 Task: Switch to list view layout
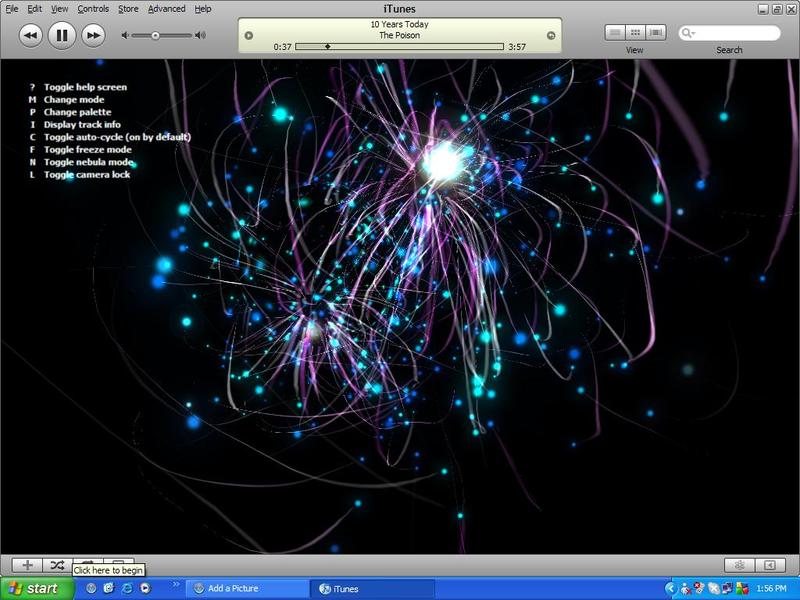click(x=615, y=33)
